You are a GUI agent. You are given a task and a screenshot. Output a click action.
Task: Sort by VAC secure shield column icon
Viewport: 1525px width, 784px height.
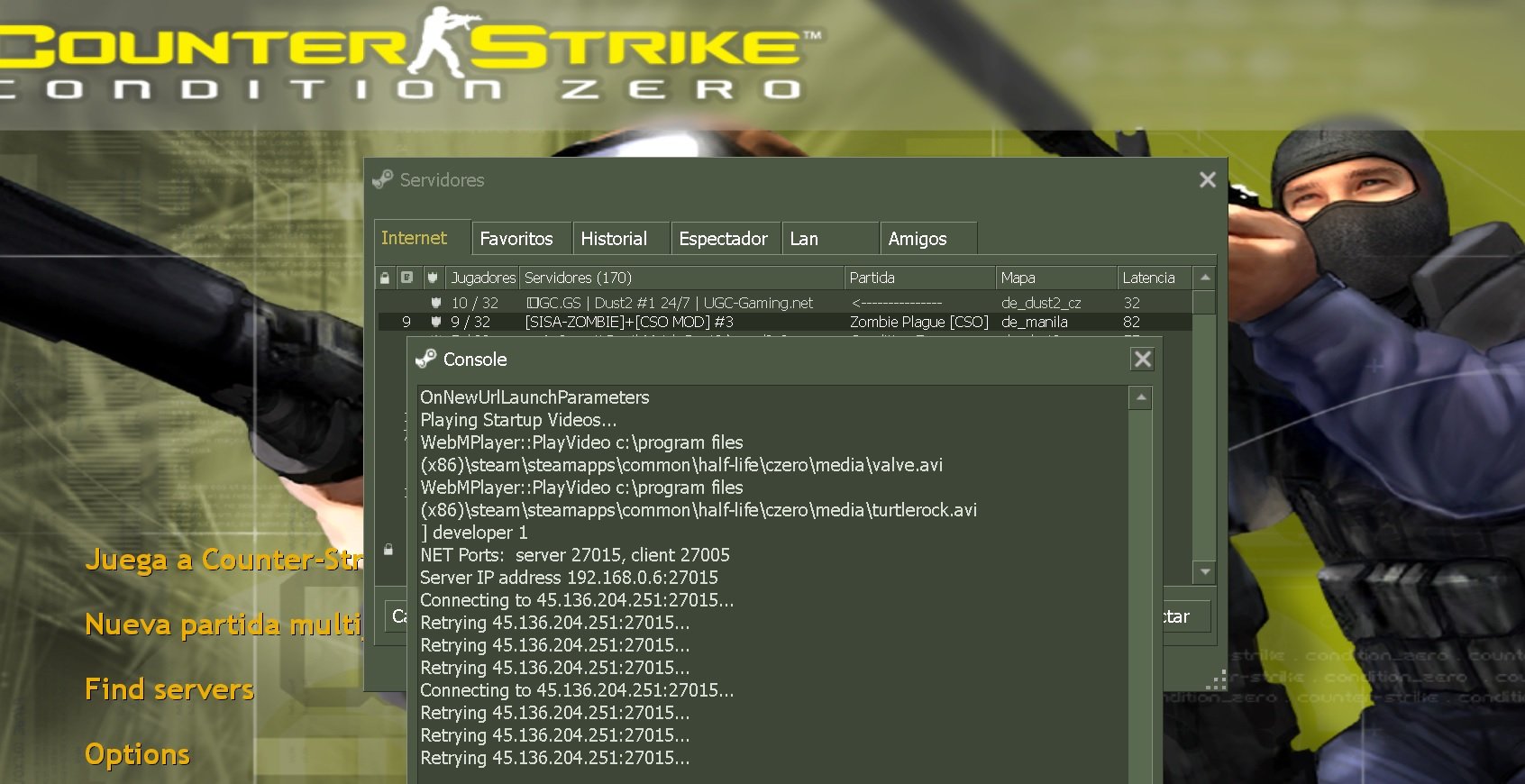coord(433,278)
